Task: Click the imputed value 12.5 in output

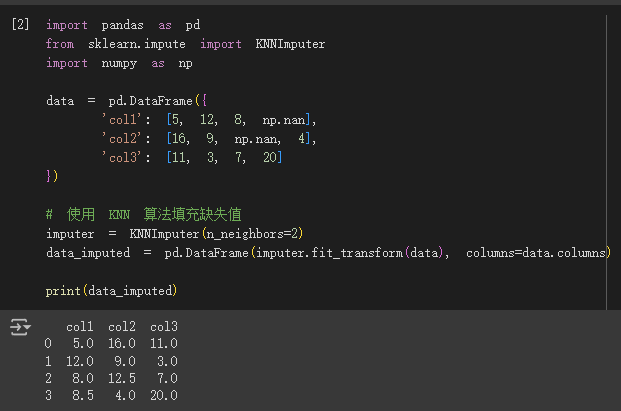Action: point(122,378)
